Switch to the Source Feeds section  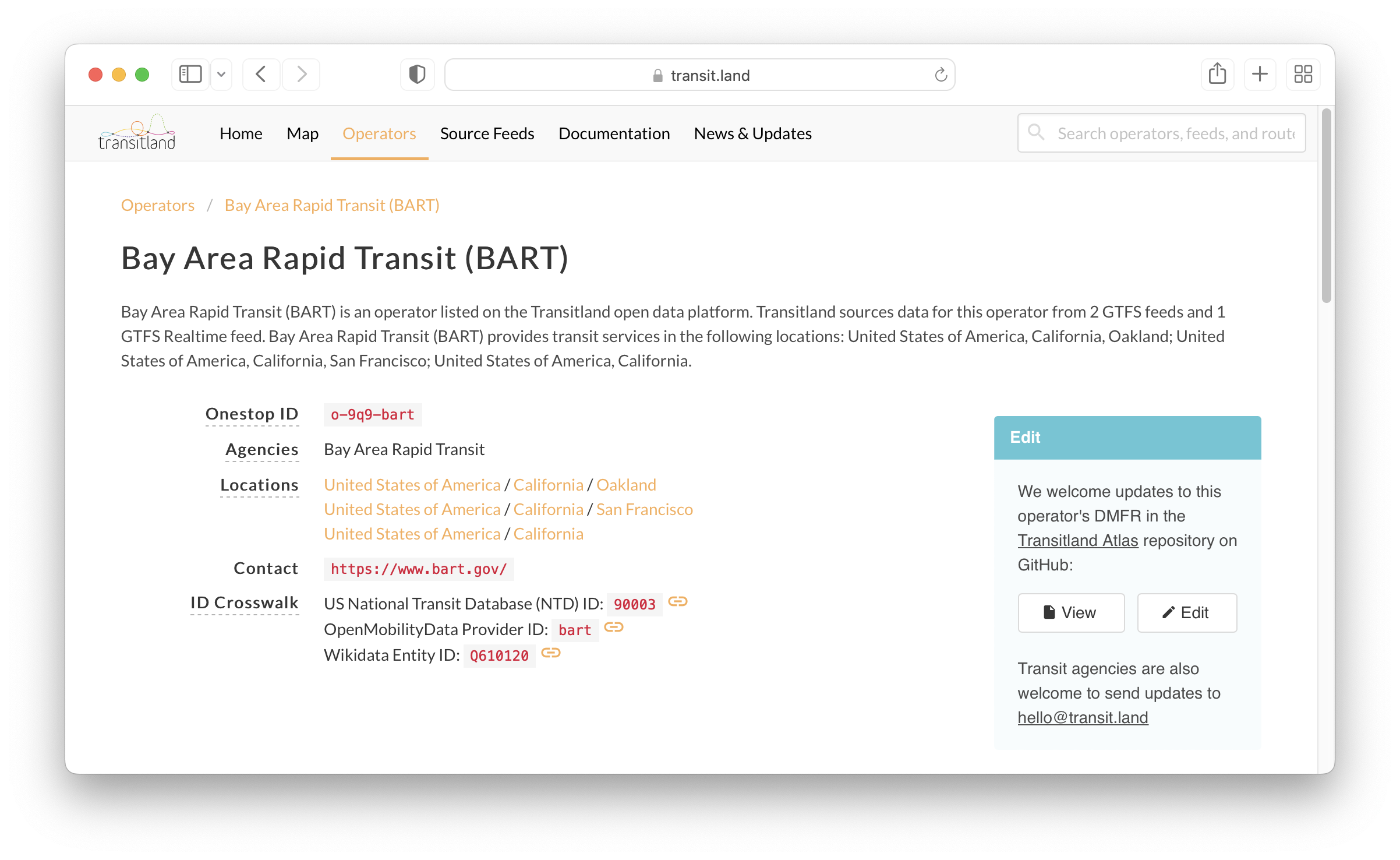click(487, 133)
